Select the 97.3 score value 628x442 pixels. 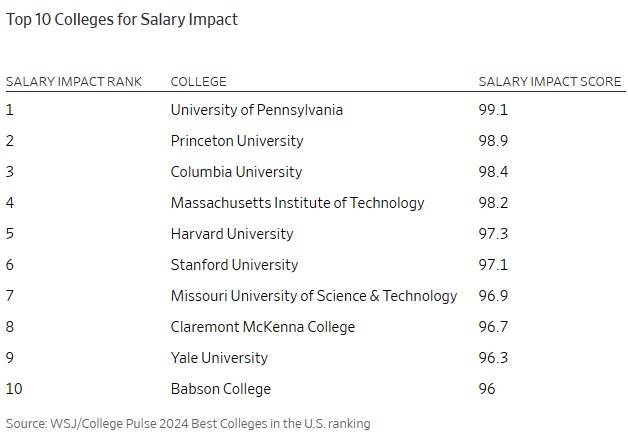tap(493, 234)
